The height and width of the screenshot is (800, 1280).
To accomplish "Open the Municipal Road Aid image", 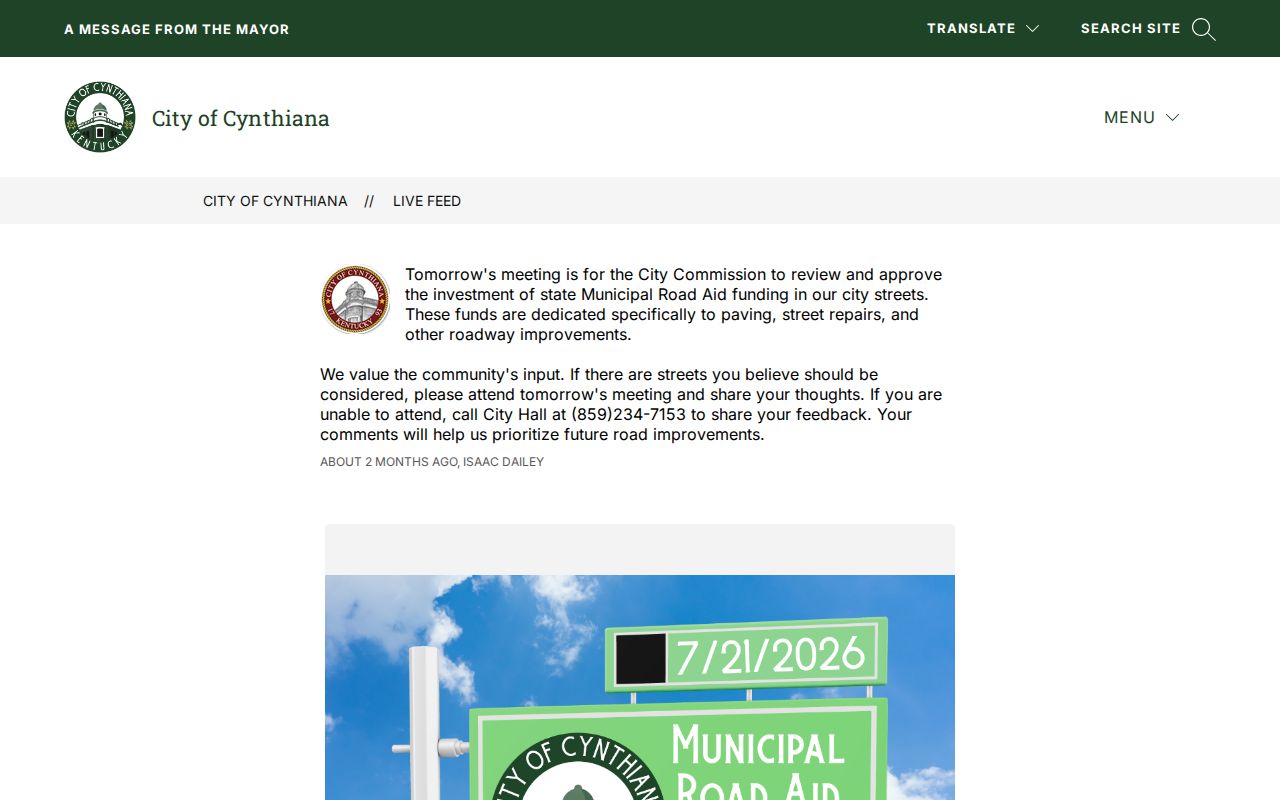I will 640,687.
